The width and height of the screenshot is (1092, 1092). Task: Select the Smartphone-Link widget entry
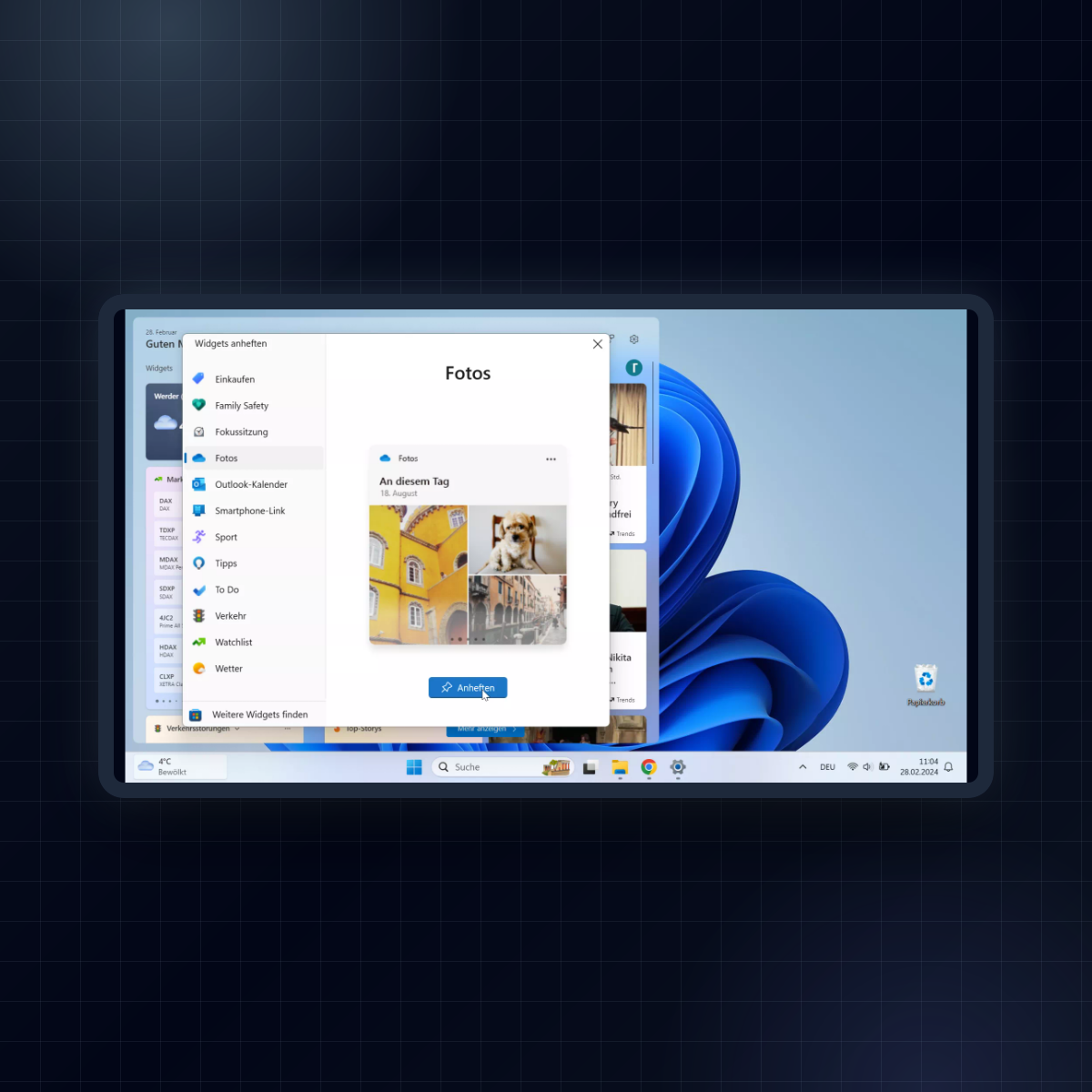pyautogui.click(x=254, y=511)
